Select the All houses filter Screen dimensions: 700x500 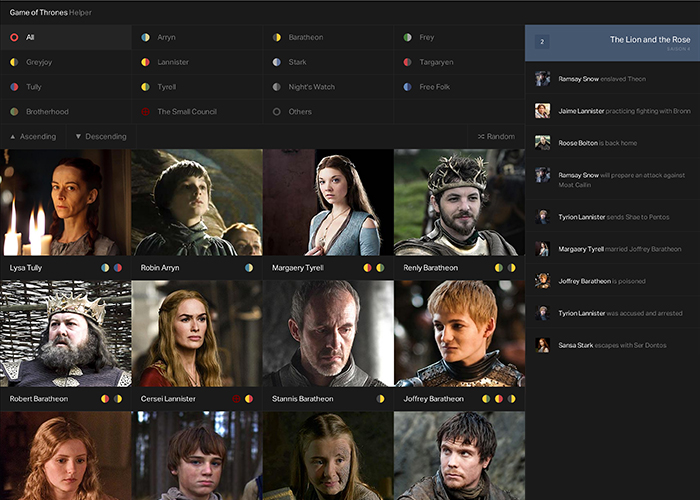point(66,37)
